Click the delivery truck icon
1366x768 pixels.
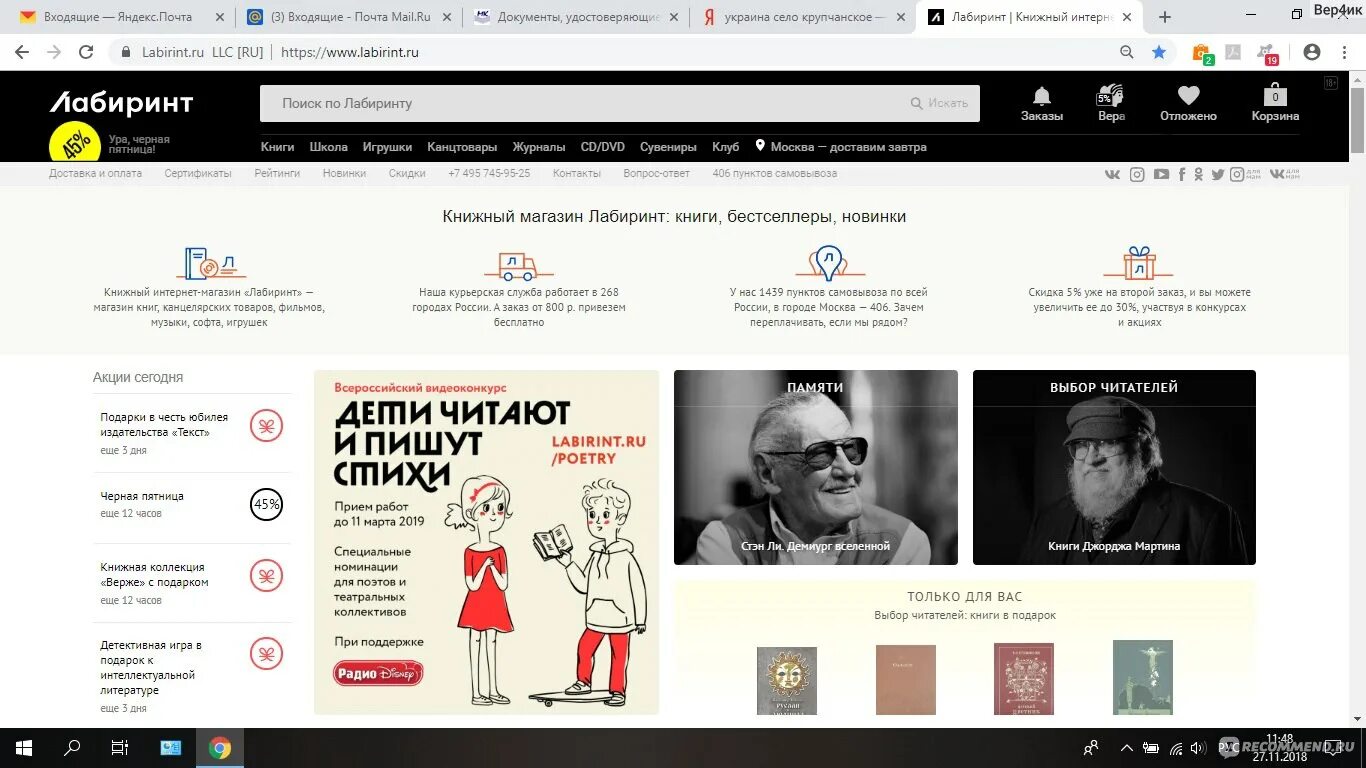[x=518, y=265]
